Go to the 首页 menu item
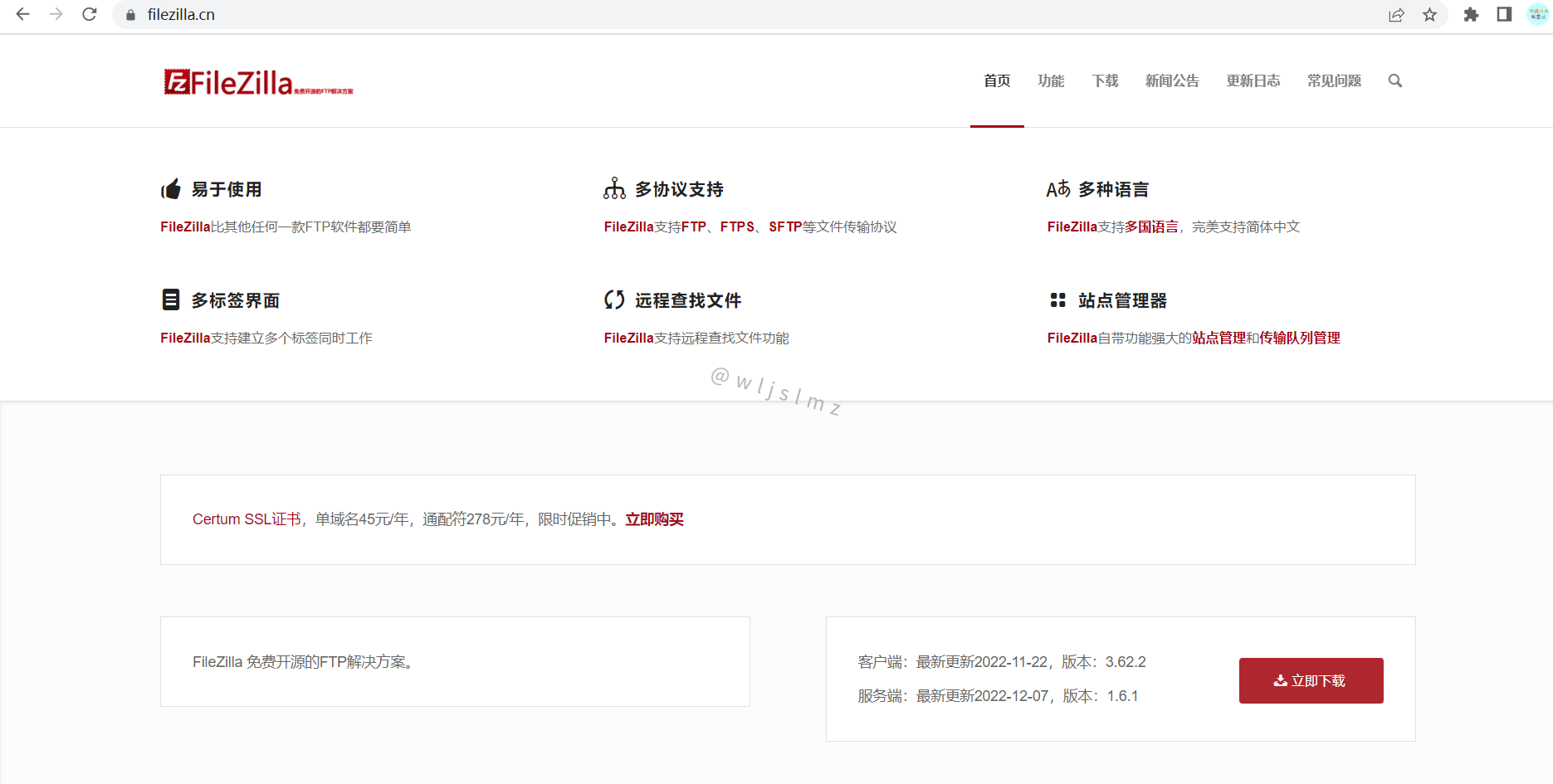 (x=997, y=80)
